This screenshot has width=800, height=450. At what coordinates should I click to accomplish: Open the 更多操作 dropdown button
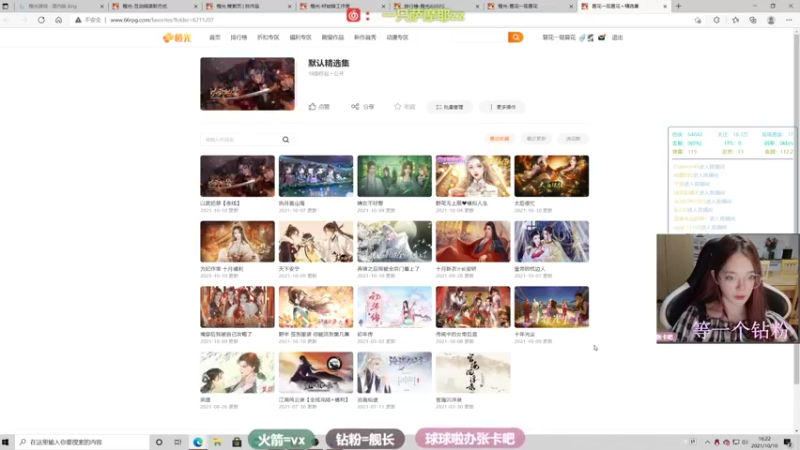pyautogui.click(x=503, y=107)
